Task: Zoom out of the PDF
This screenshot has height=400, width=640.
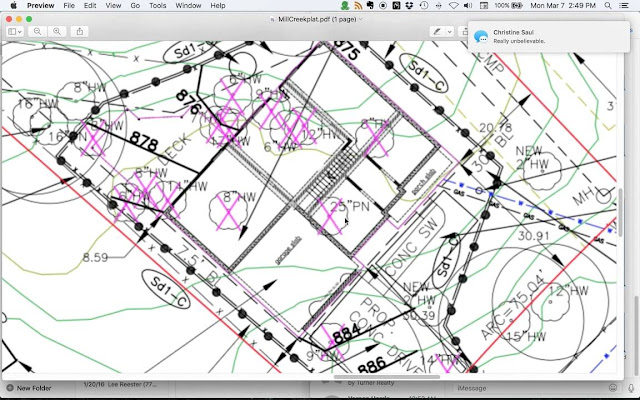Action: click(x=37, y=31)
